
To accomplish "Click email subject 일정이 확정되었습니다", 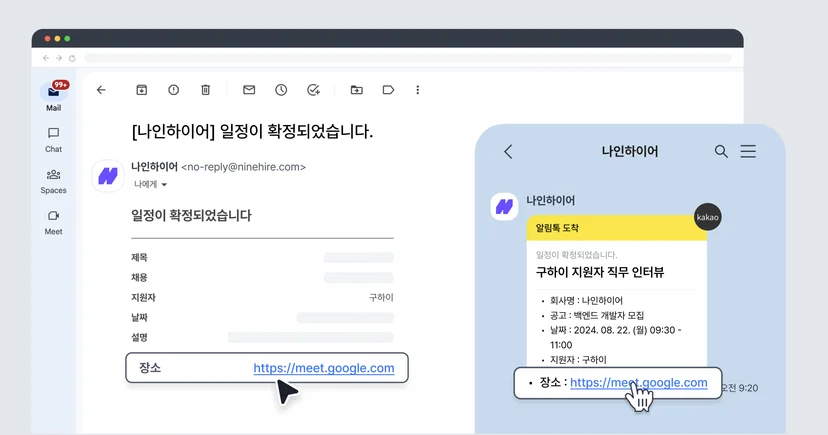I will click(252, 131).
